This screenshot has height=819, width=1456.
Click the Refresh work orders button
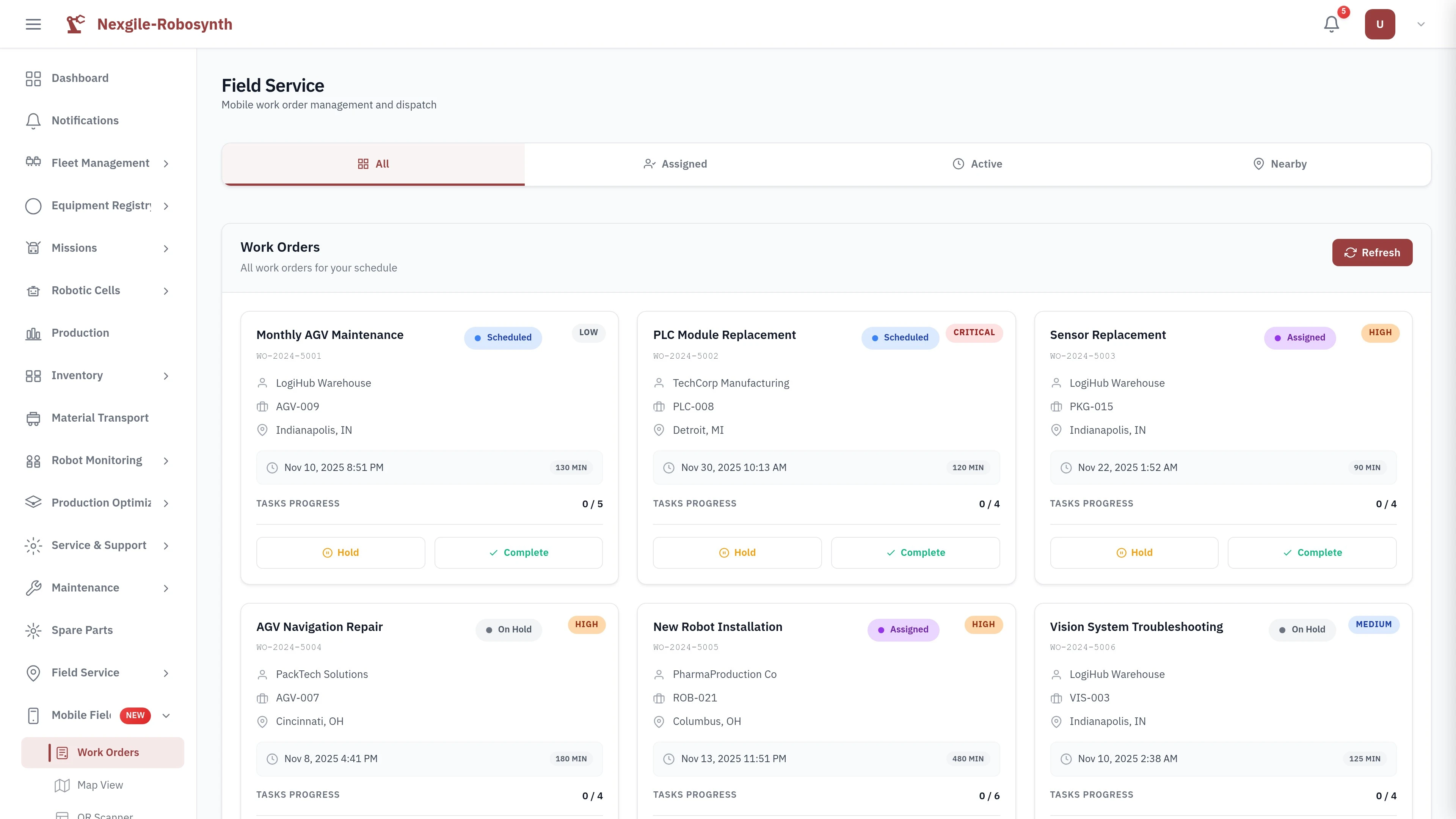[1372, 252]
